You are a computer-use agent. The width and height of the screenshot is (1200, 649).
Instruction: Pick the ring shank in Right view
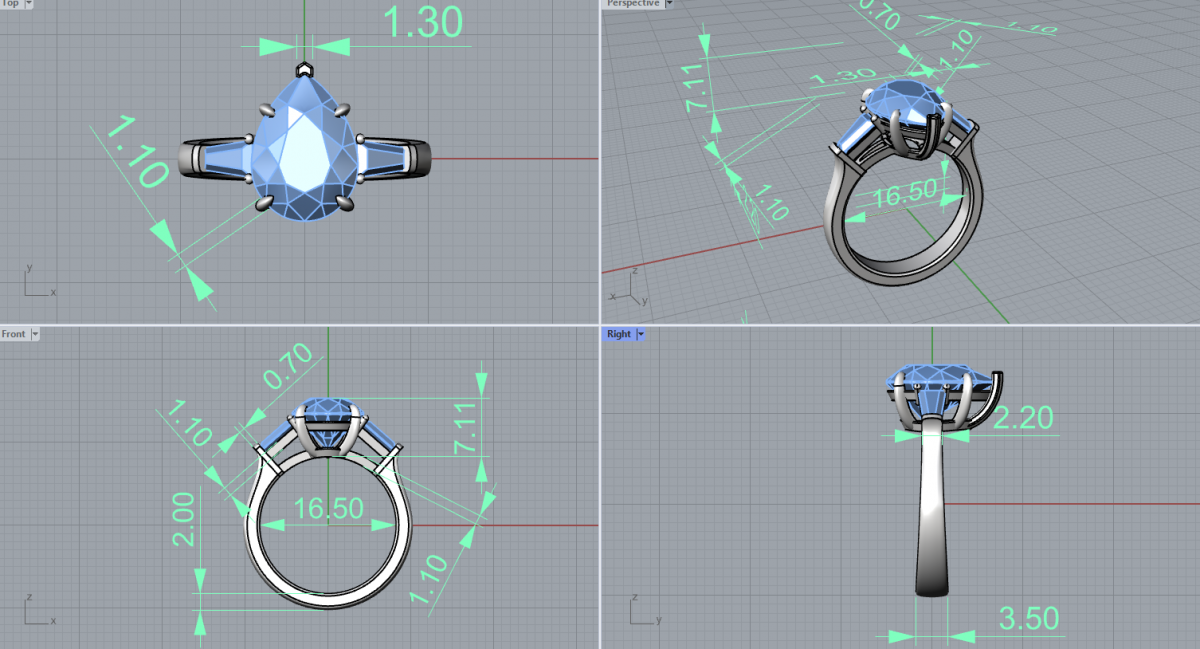(x=931, y=510)
